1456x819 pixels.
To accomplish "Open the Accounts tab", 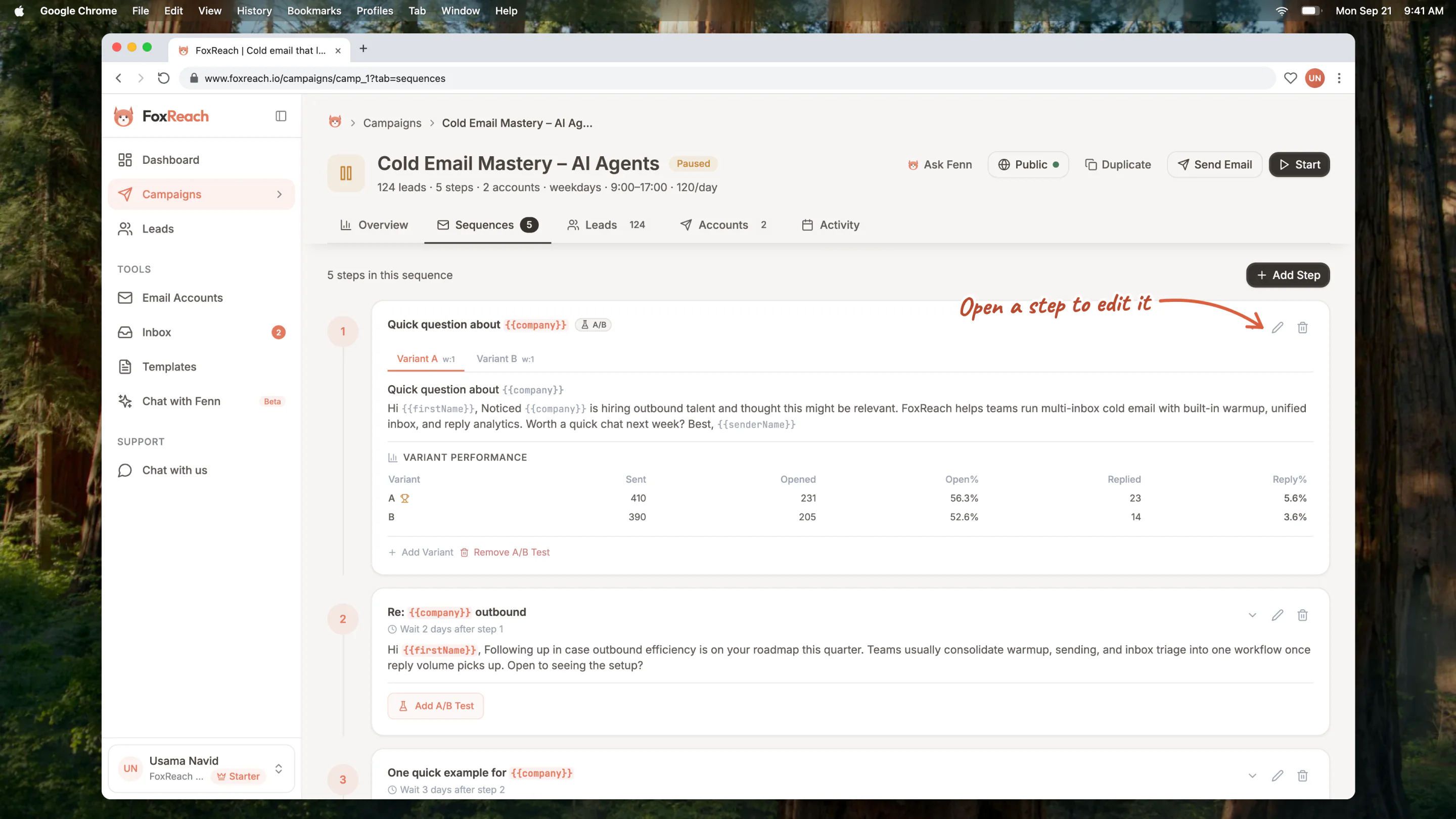I will click(723, 225).
